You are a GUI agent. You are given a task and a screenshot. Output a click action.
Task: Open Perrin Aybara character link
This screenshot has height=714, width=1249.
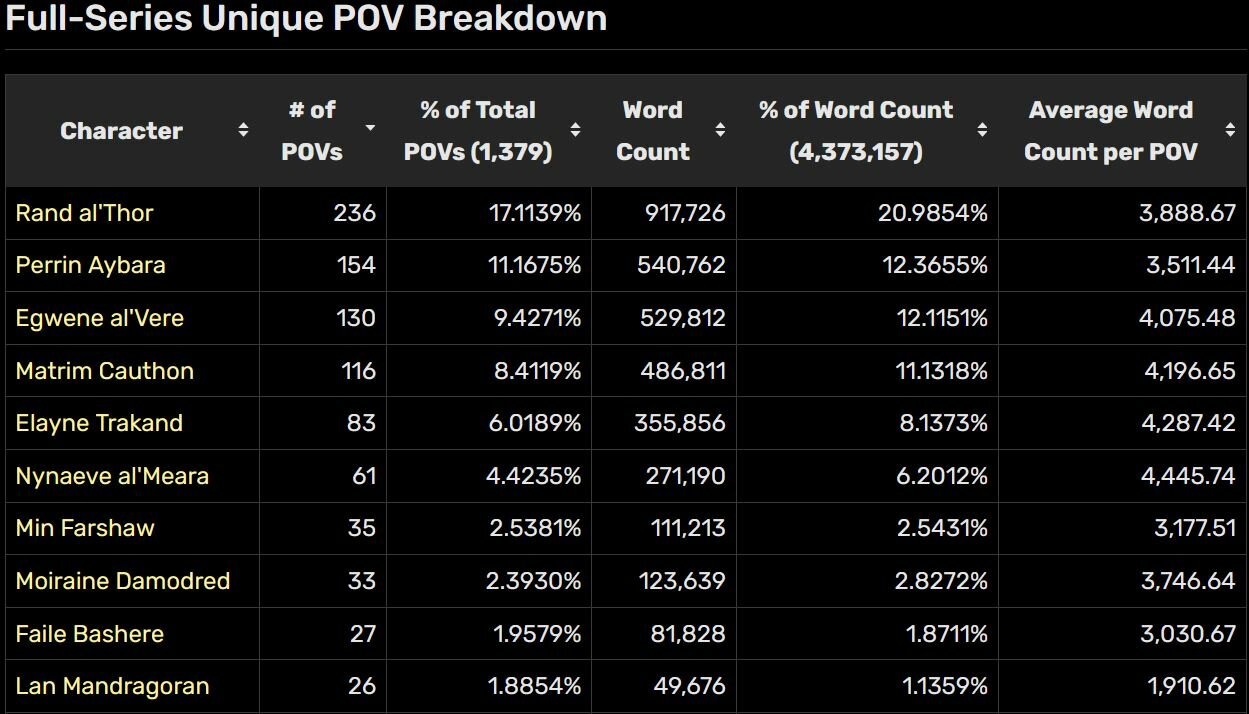(90, 265)
